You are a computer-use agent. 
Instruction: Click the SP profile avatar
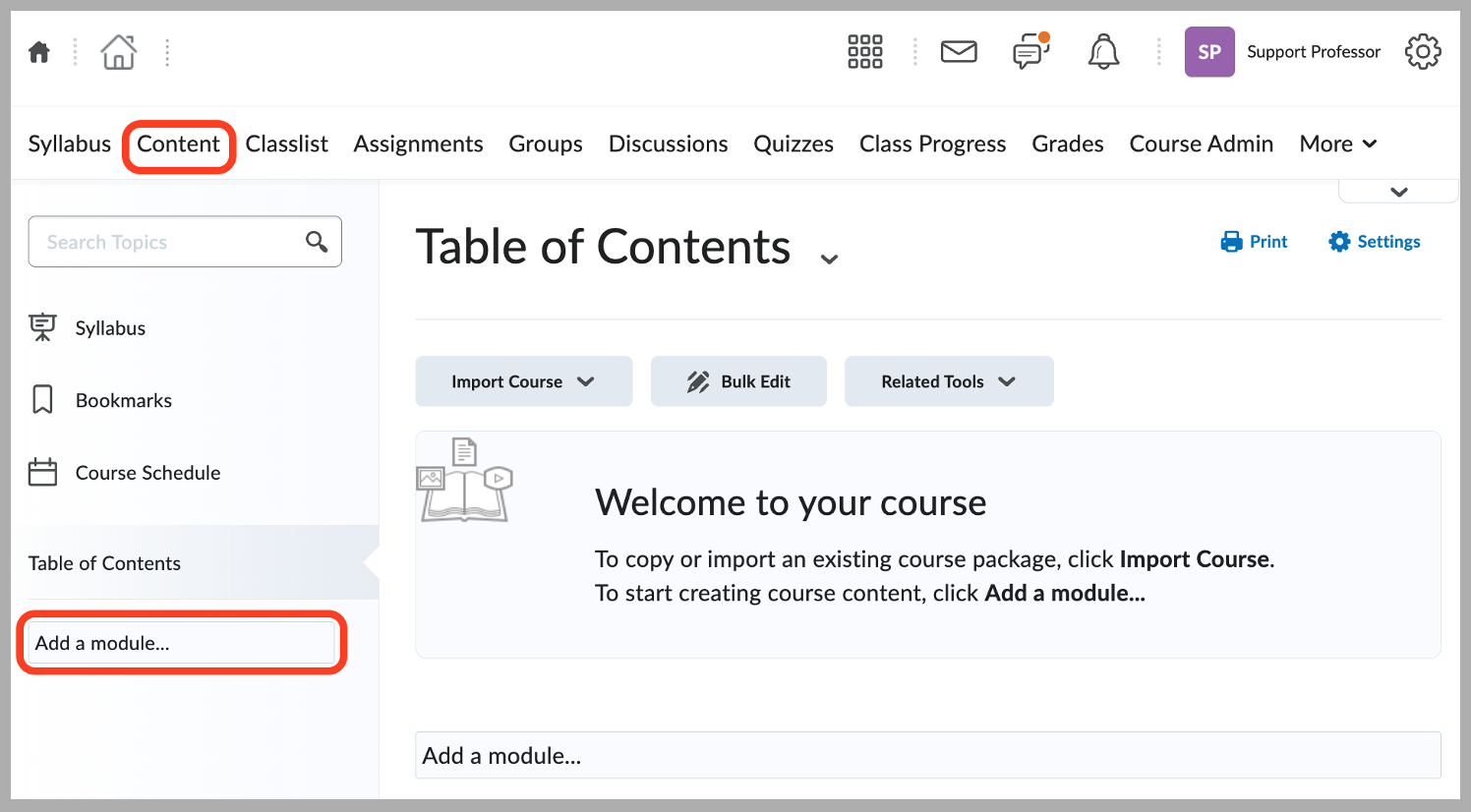(1209, 51)
